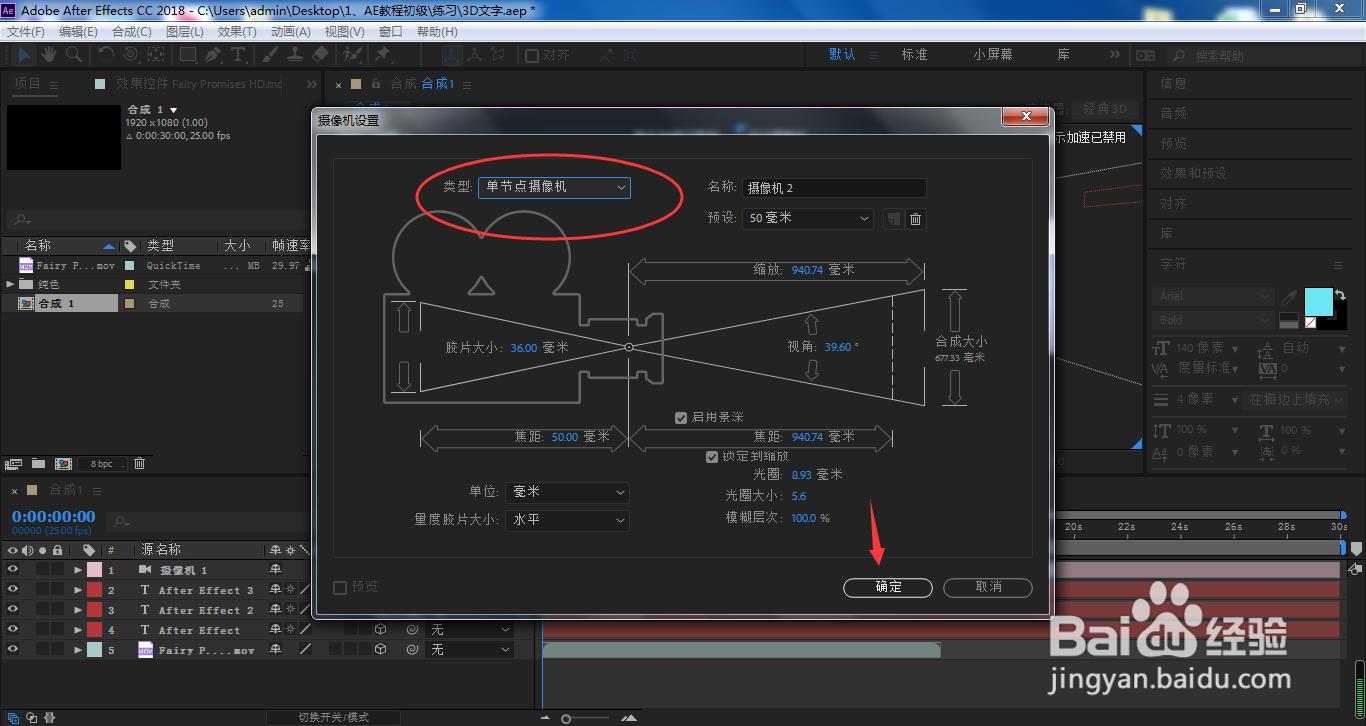Toggle the 对齐 snapping checkbox in toolbar
1366x726 pixels.
click(x=532, y=55)
